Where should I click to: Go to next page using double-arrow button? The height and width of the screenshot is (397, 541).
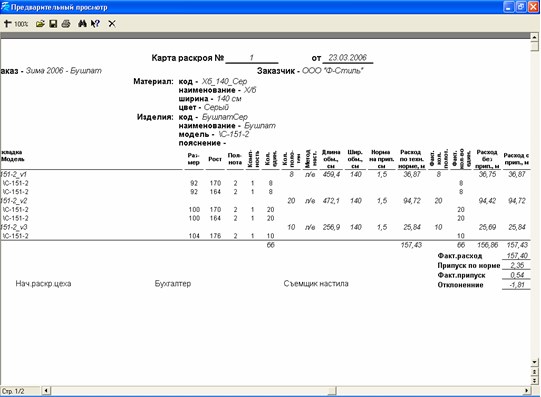click(534, 380)
